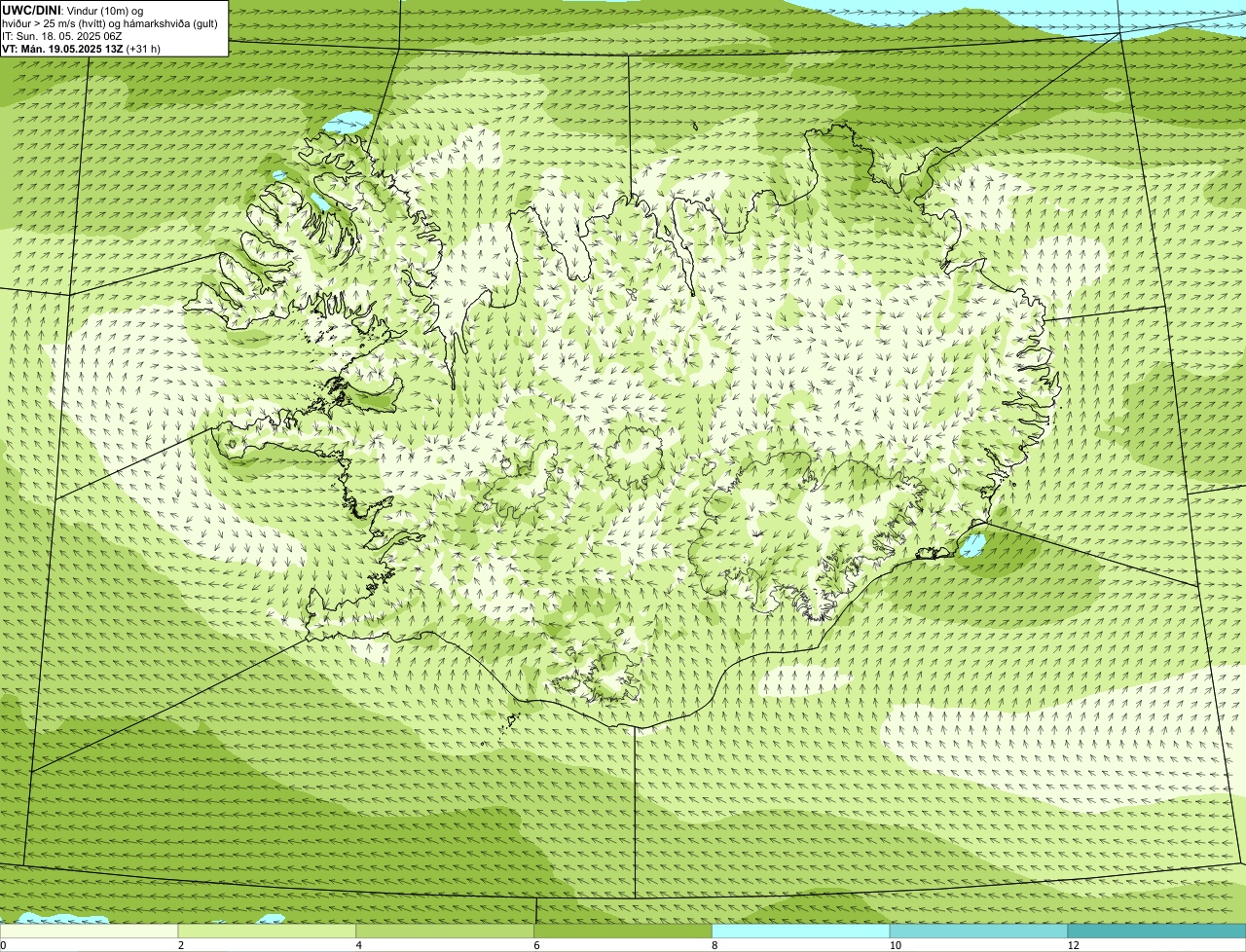Screen dimensions: 1246x952
Task: Click the colorbar label 6
Action: (x=536, y=945)
